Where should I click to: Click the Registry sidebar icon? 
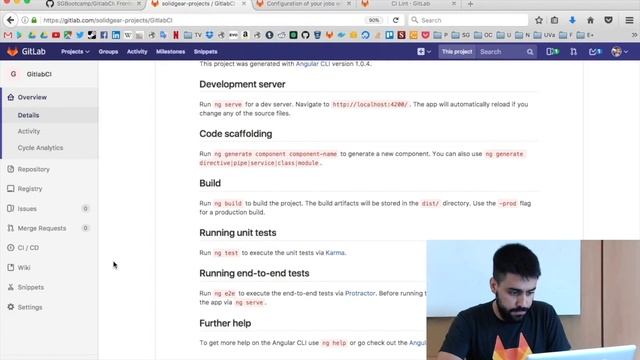tap(11, 189)
